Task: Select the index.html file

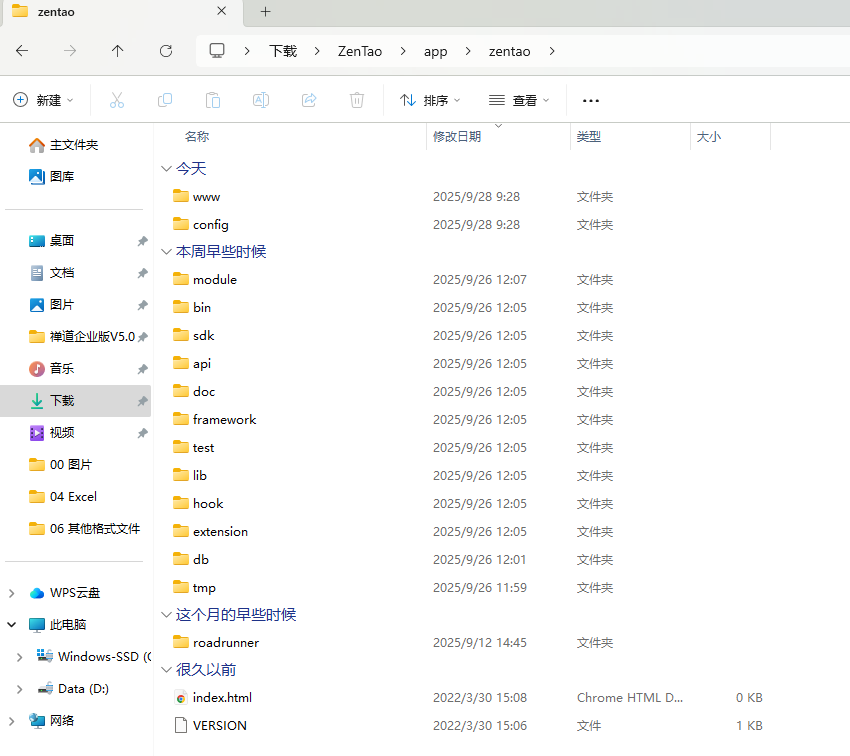Action: 221,698
